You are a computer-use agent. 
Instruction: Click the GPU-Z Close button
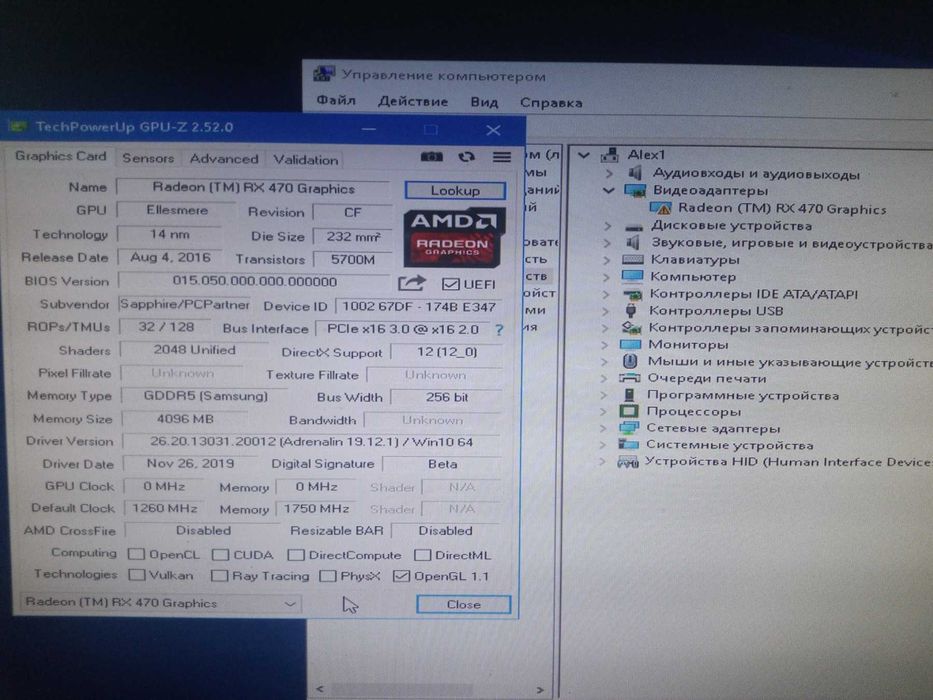[464, 604]
